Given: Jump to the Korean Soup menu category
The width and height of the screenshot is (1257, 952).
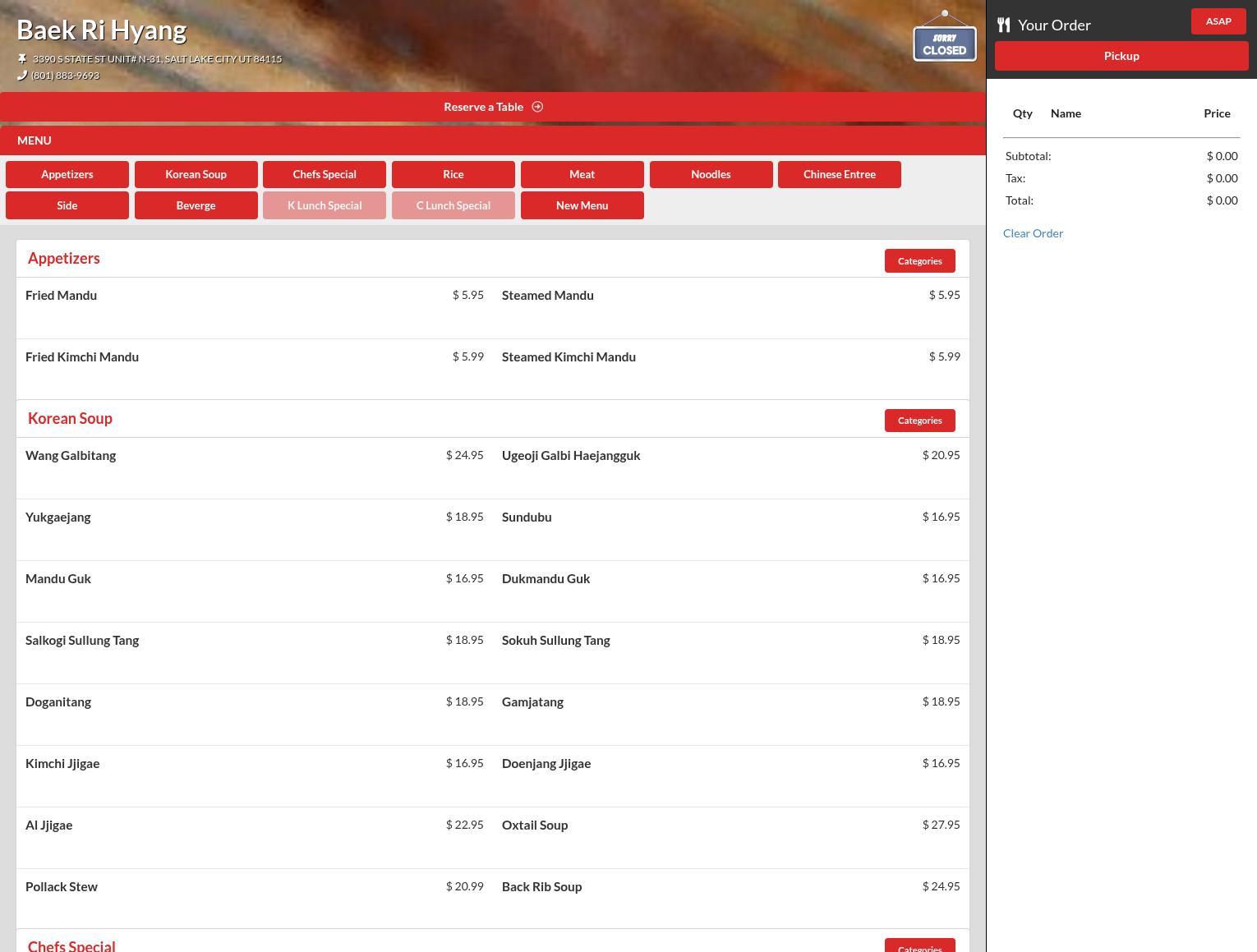Looking at the screenshot, I should pos(196,174).
